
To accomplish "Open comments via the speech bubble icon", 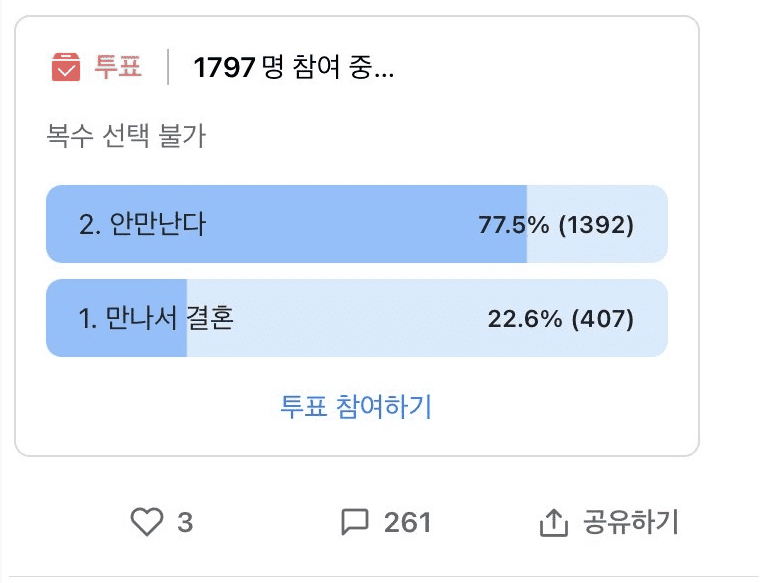I will coord(355,522).
